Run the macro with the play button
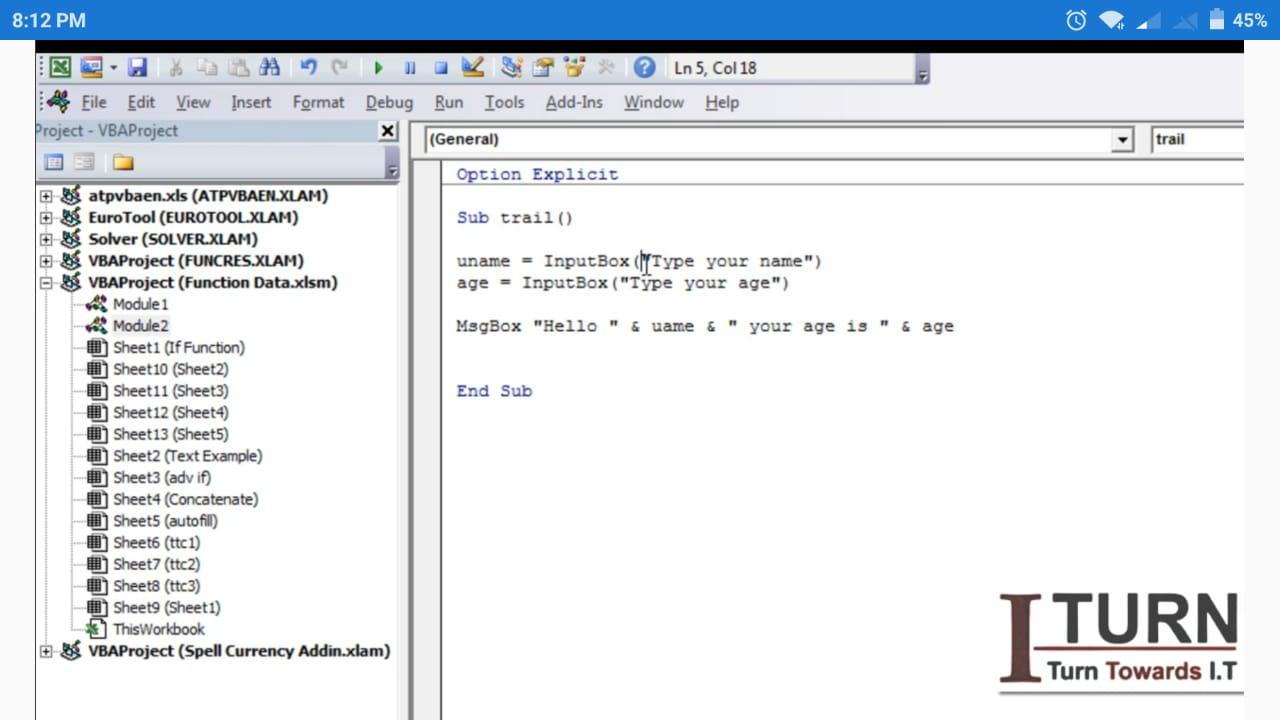This screenshot has height=720, width=1280. (379, 68)
